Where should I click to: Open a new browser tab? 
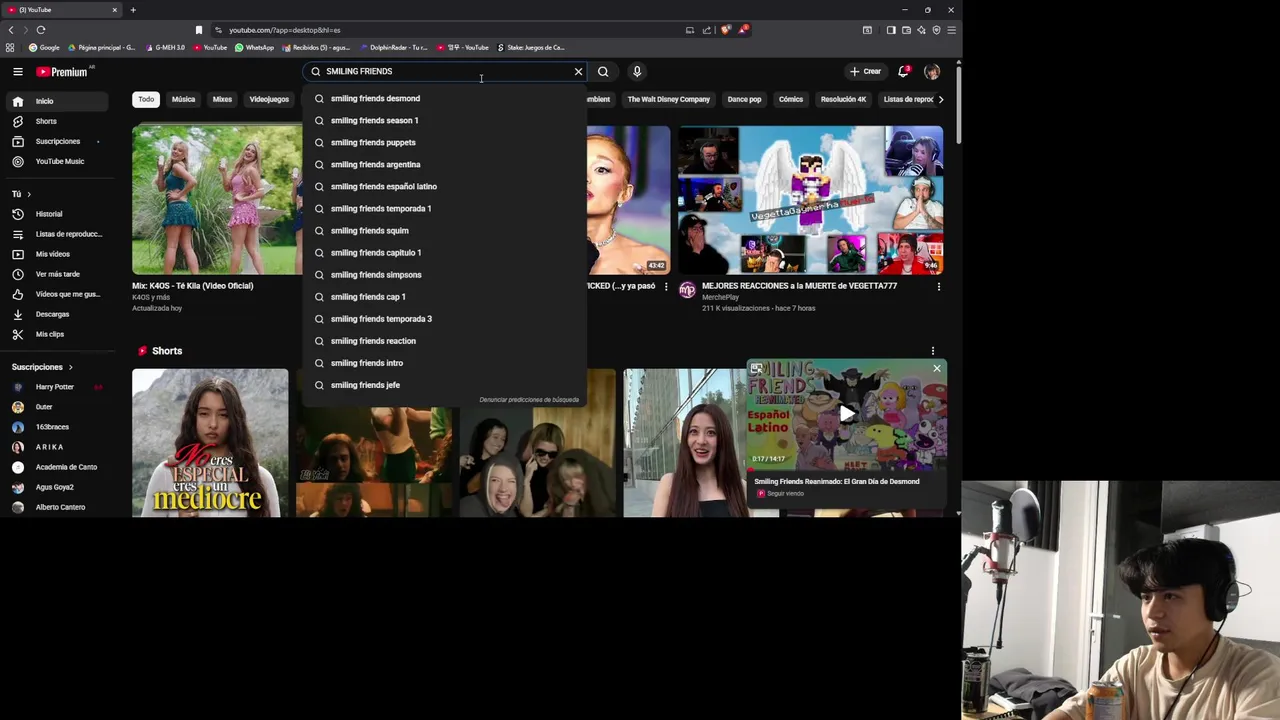(133, 10)
